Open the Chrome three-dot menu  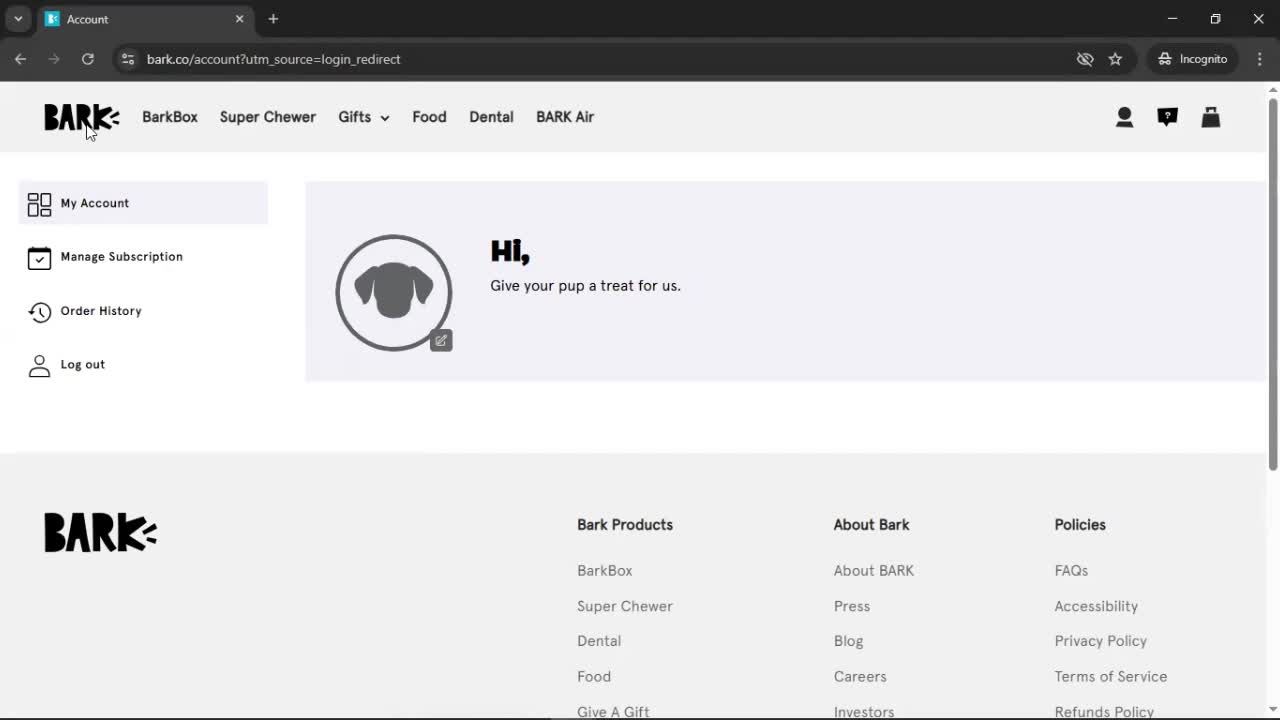(1259, 59)
